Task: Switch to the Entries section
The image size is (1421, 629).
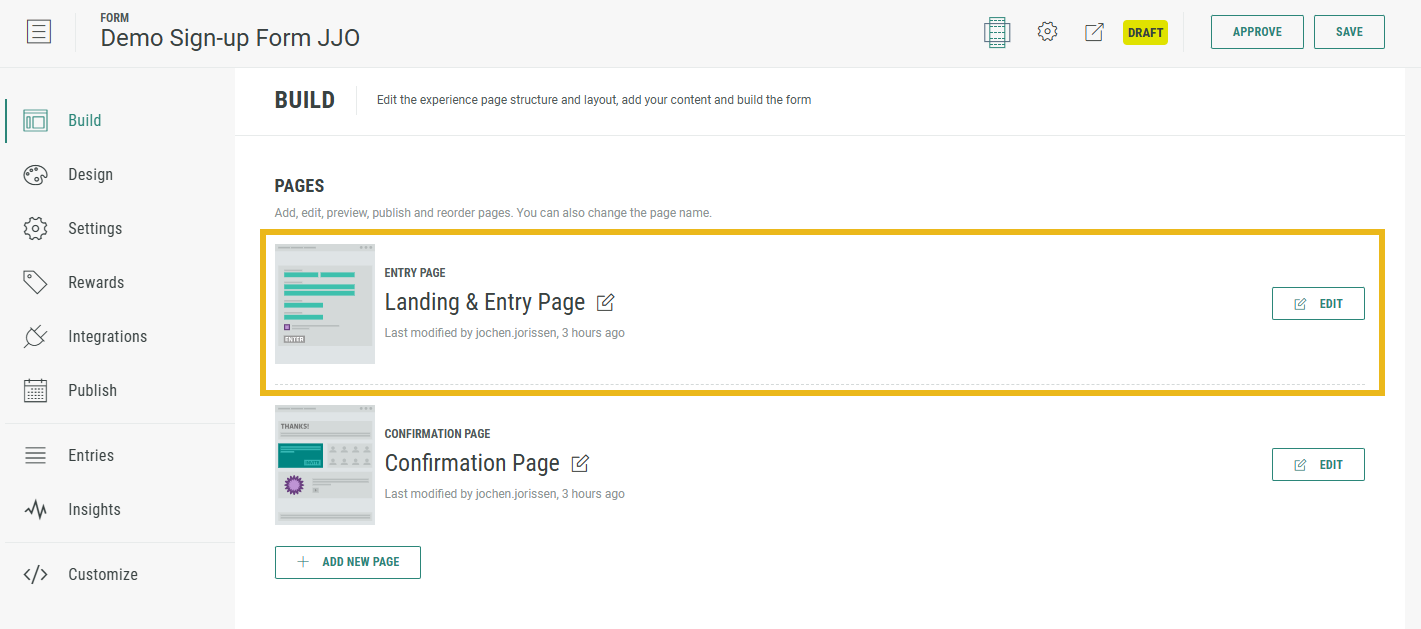Action: (x=90, y=456)
